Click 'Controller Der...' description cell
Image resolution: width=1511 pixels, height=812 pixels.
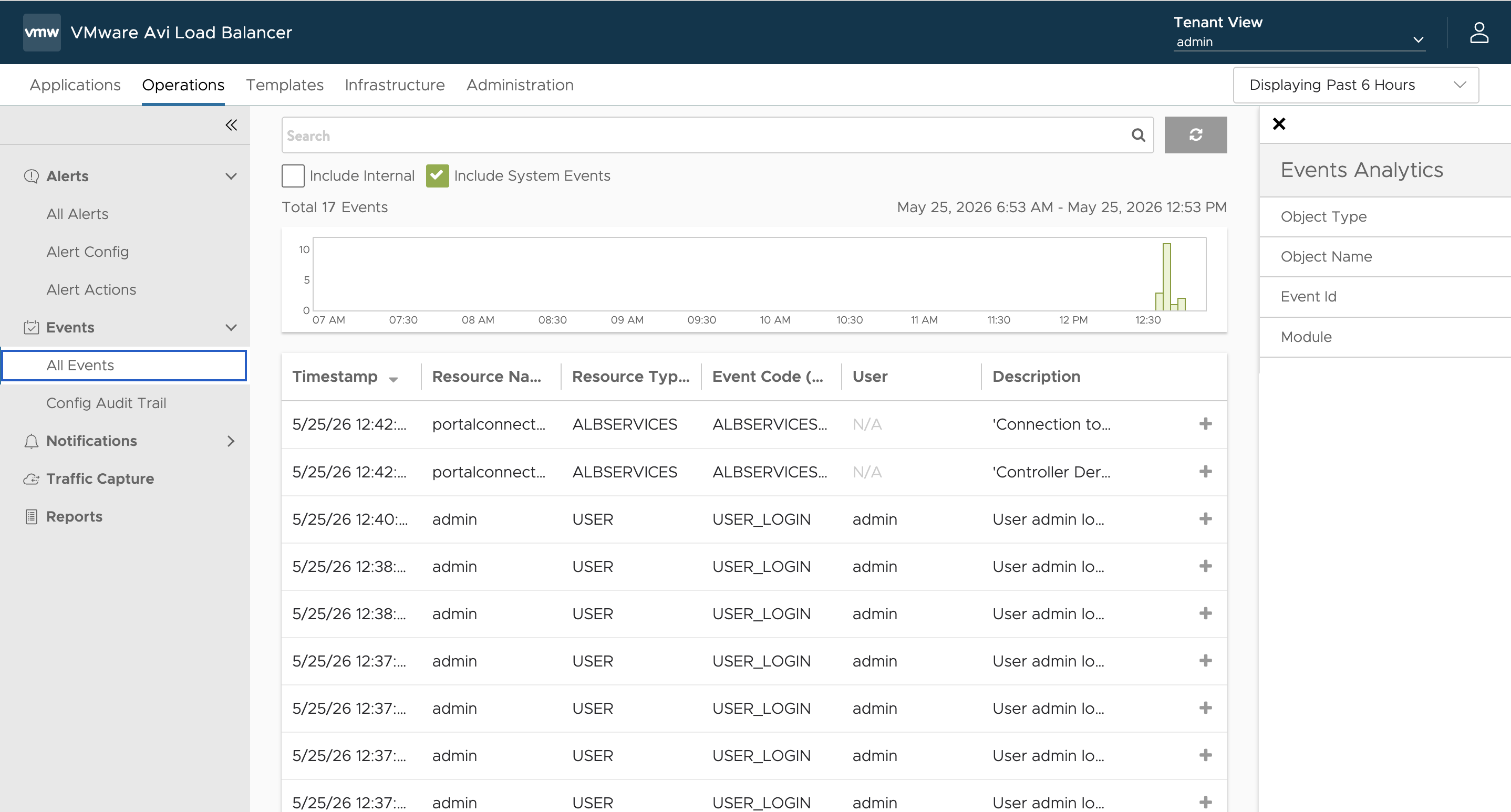tap(1051, 472)
